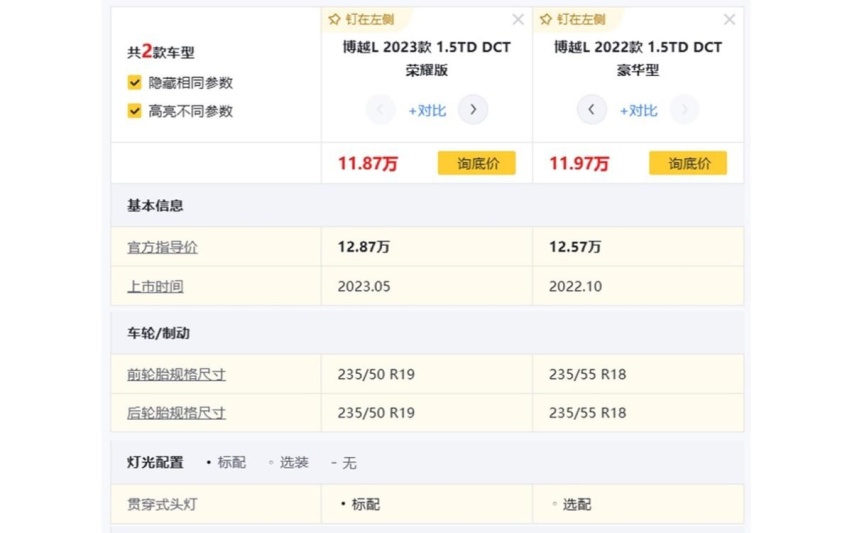
Task: Click launch date 2022.10
Action: coord(575,286)
